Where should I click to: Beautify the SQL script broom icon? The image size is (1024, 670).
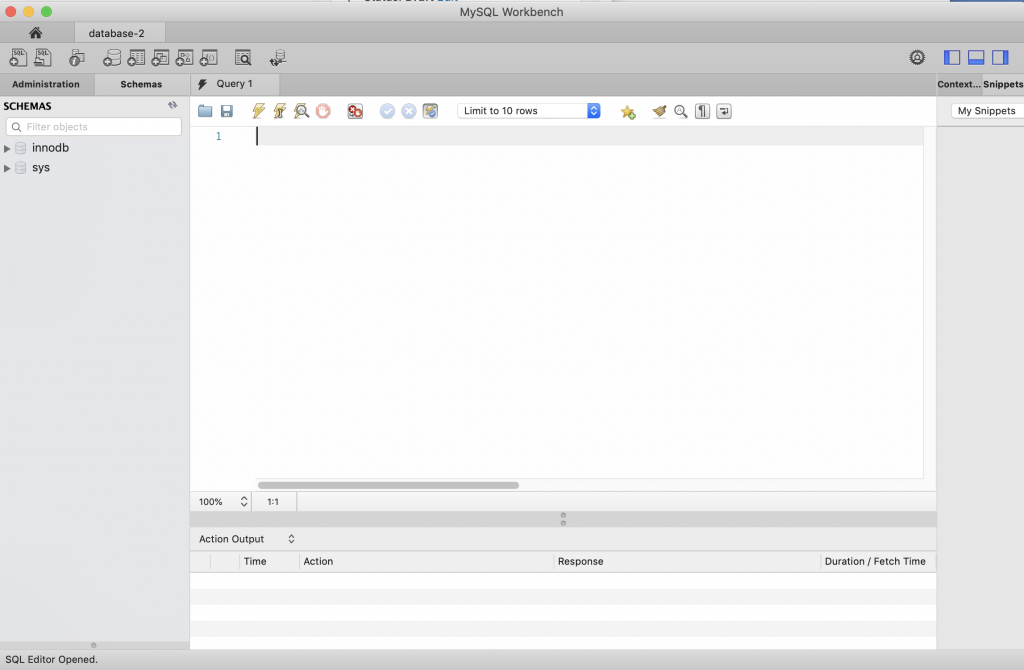coord(660,111)
